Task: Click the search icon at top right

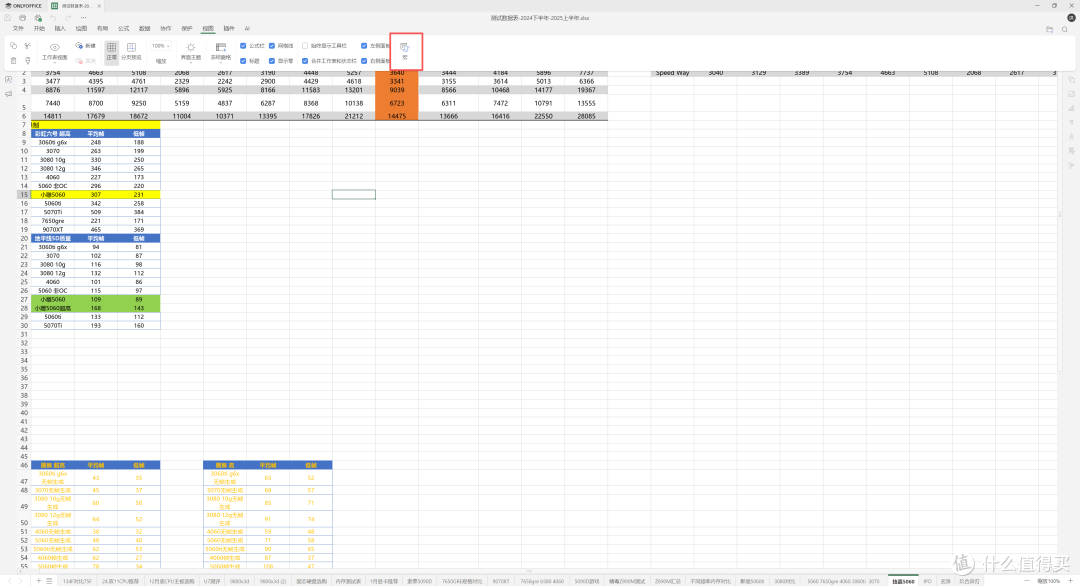Action: [x=1065, y=30]
